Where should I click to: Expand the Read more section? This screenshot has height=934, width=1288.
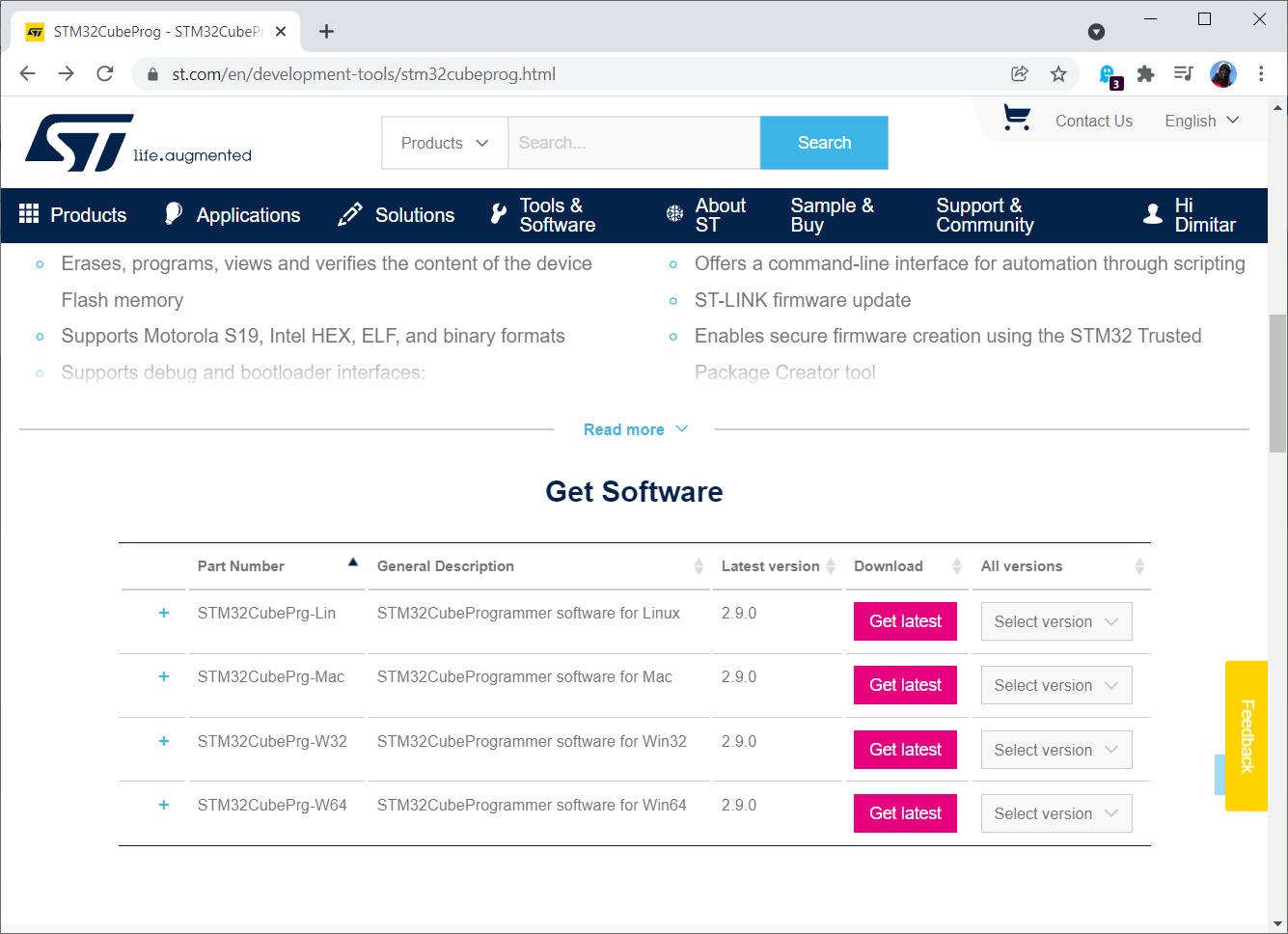point(635,429)
